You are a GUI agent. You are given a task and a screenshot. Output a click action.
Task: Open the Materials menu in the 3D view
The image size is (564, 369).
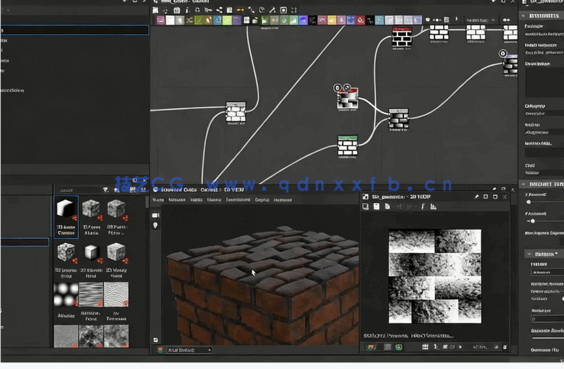(x=177, y=200)
